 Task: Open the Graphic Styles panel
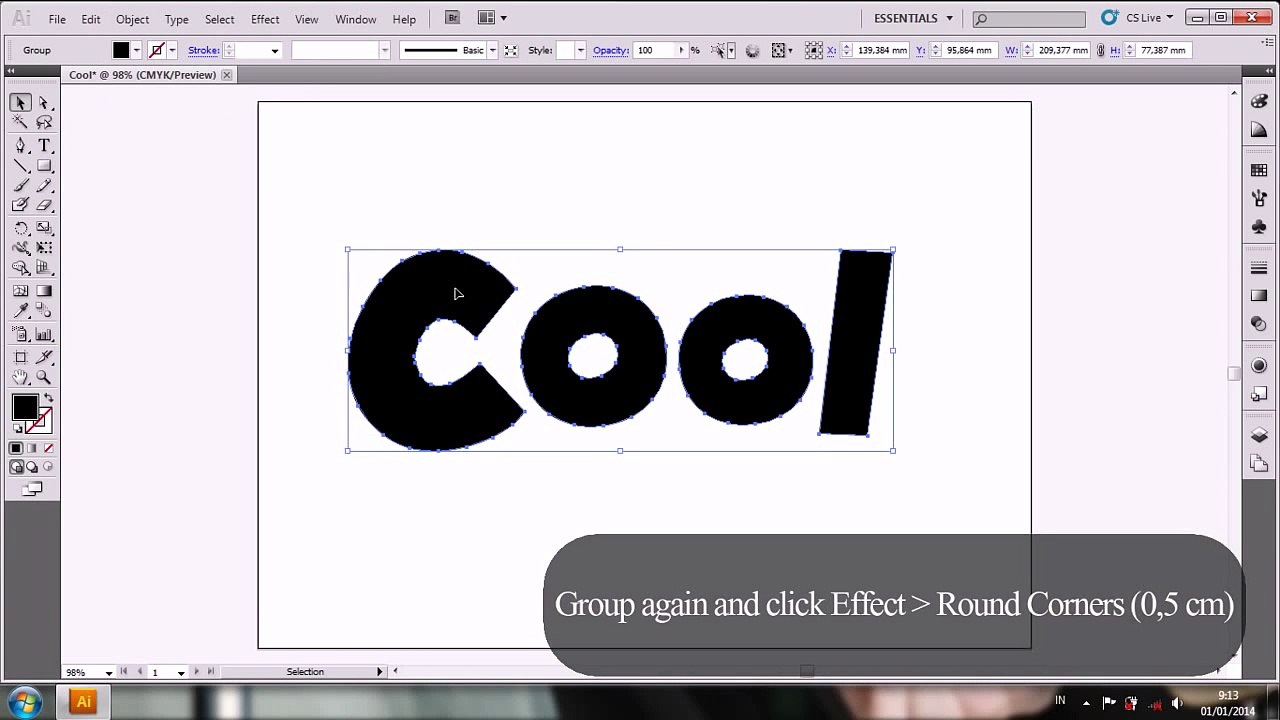point(1259,394)
